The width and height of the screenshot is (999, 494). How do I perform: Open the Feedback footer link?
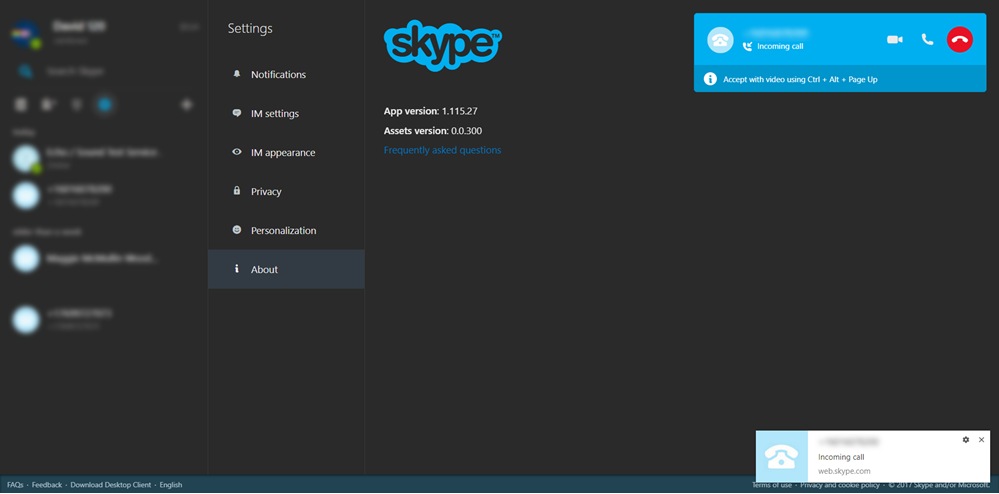[47, 485]
